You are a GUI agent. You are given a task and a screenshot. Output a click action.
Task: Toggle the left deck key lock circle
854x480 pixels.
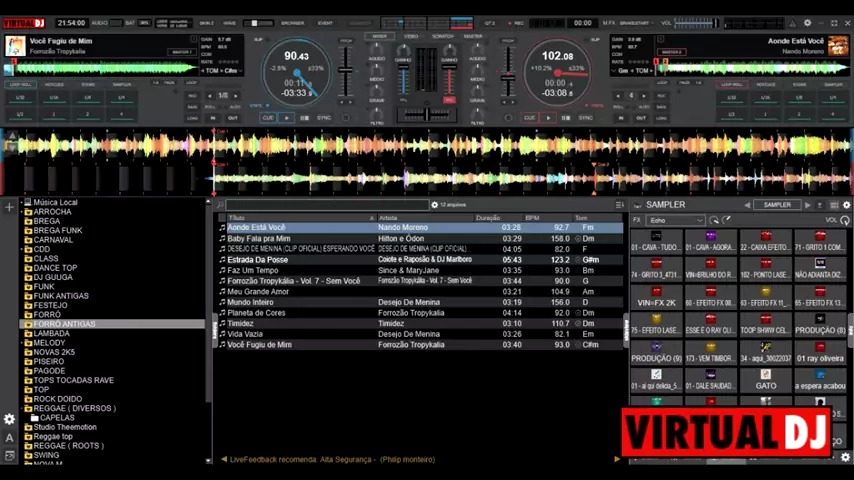(346, 118)
